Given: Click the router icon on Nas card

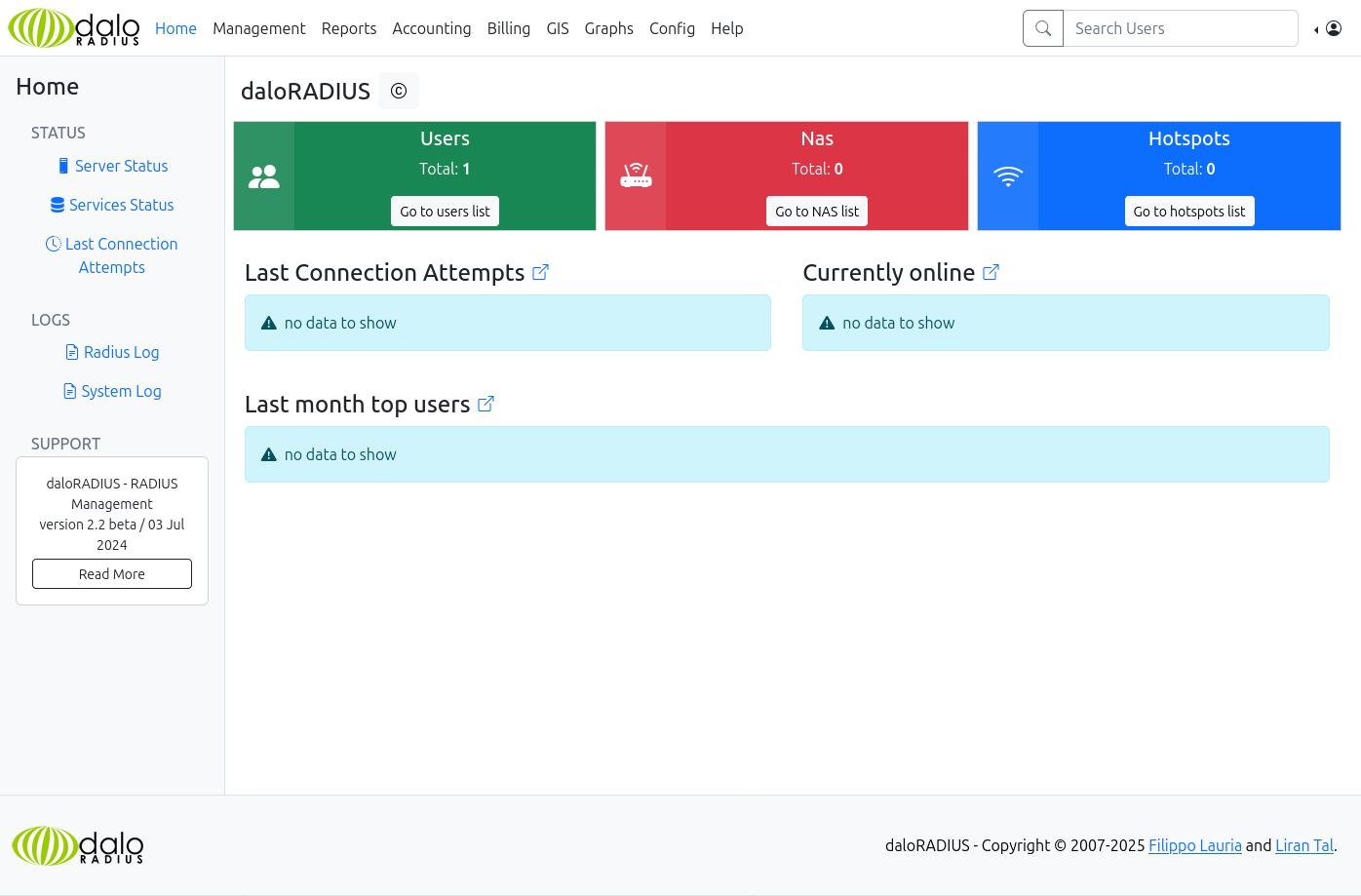Looking at the screenshot, I should pos(636,176).
